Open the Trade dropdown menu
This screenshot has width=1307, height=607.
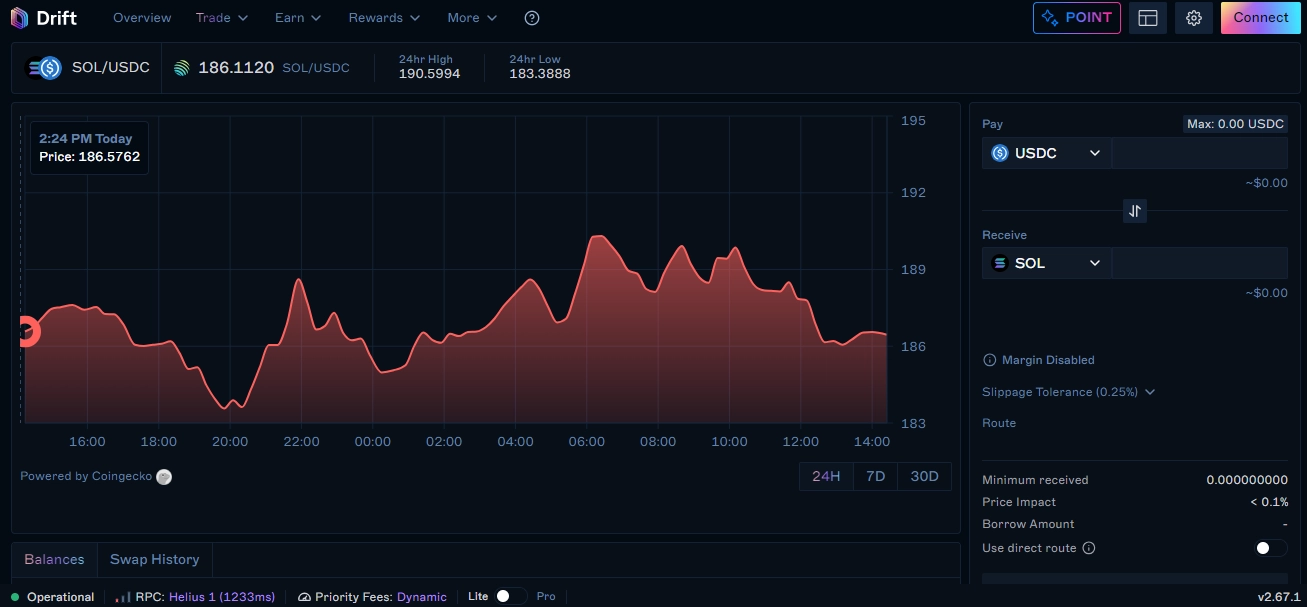tap(222, 18)
